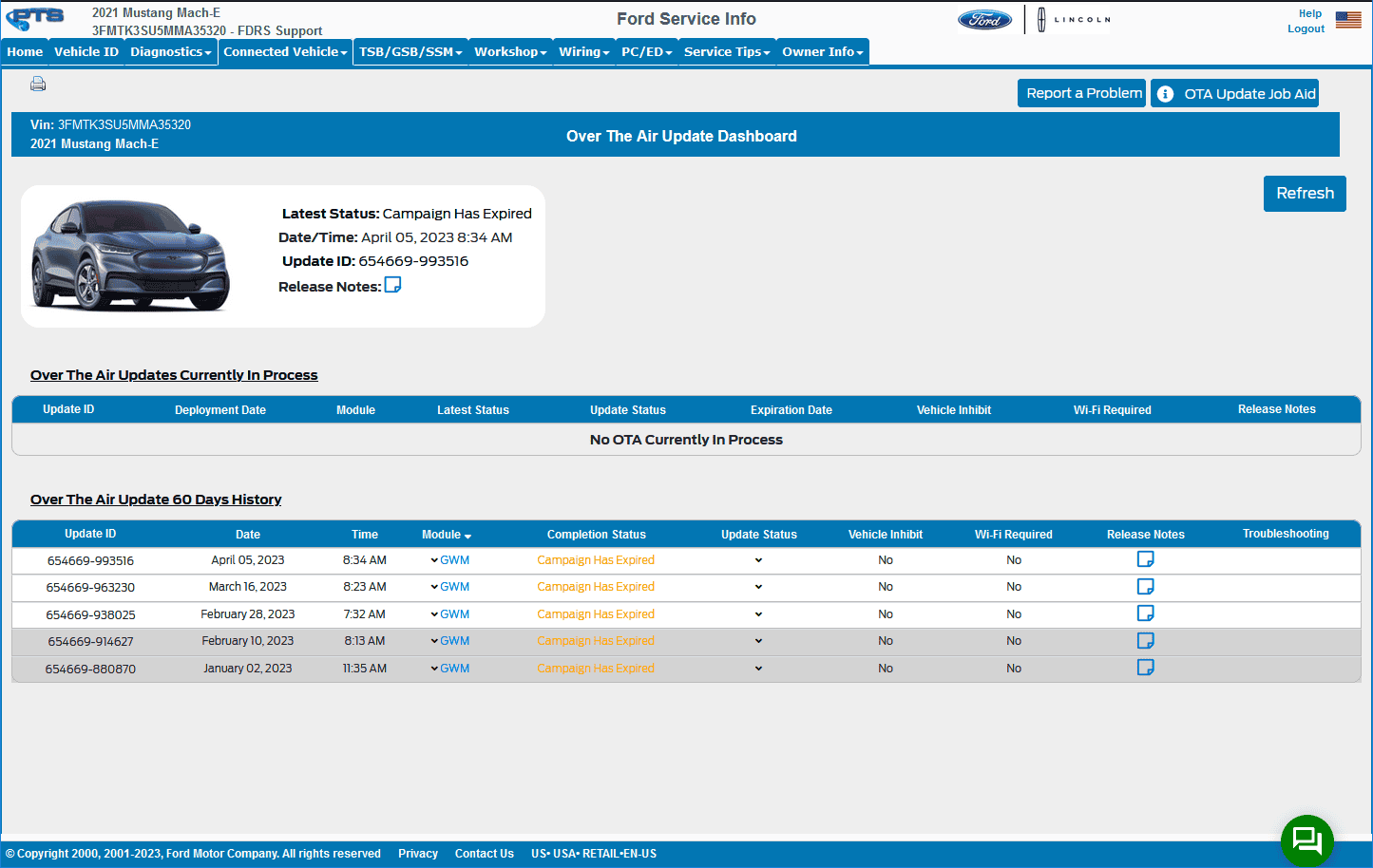
Task: Click the Mustang Mach-E vehicle image
Action: tap(131, 255)
